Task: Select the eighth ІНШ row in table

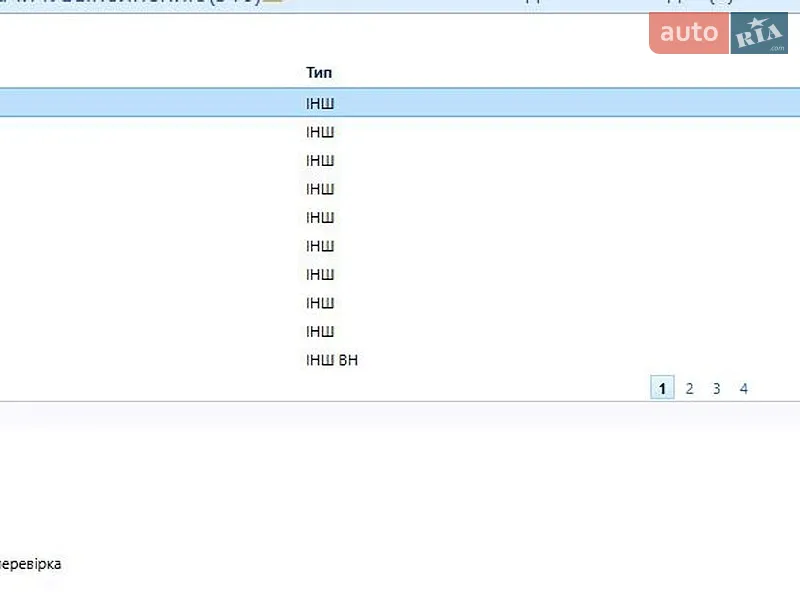Action: pos(400,304)
